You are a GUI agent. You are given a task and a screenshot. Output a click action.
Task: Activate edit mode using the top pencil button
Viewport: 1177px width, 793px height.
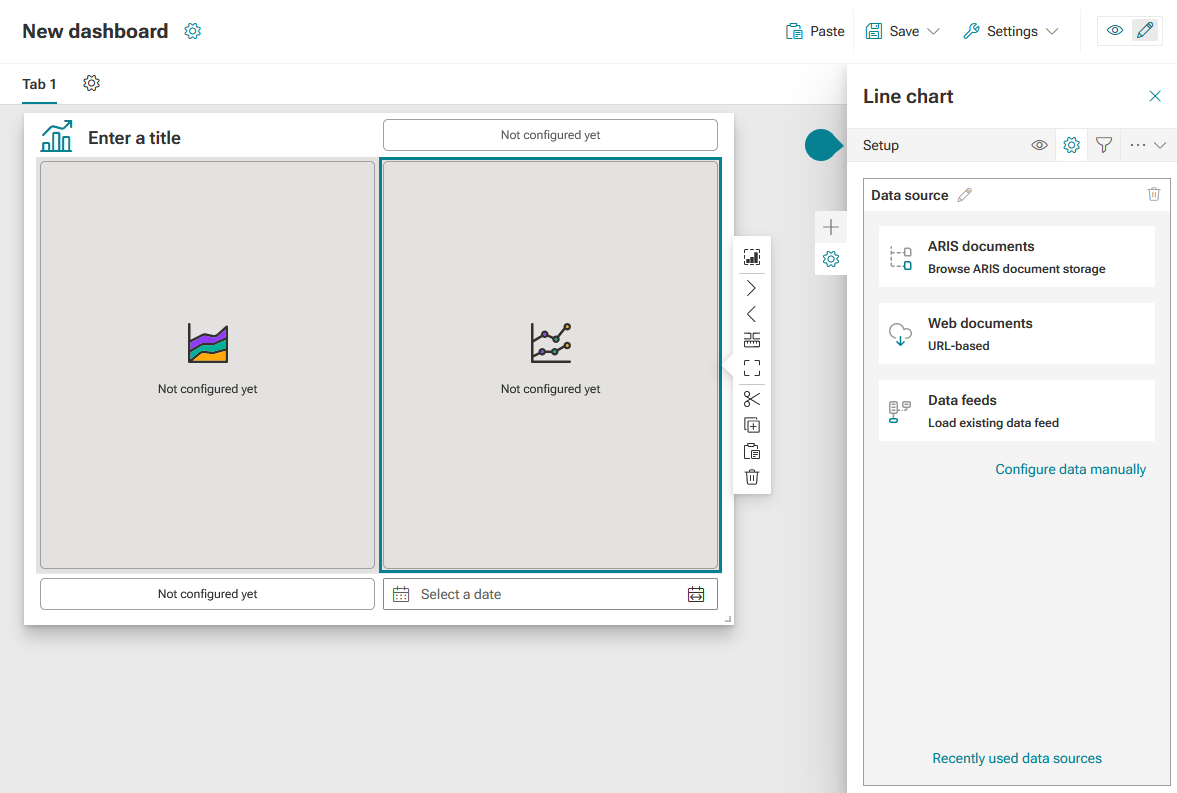click(x=1145, y=31)
